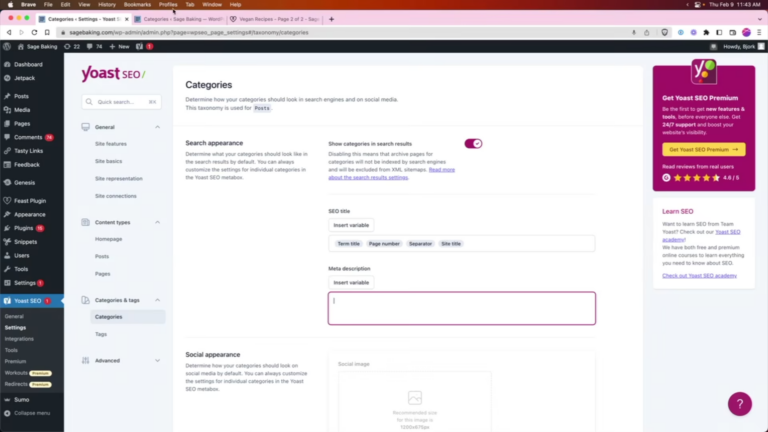Image resolution: width=768 pixels, height=432 pixels.
Task: Open the Apple menu
Action: click(x=10, y=4)
